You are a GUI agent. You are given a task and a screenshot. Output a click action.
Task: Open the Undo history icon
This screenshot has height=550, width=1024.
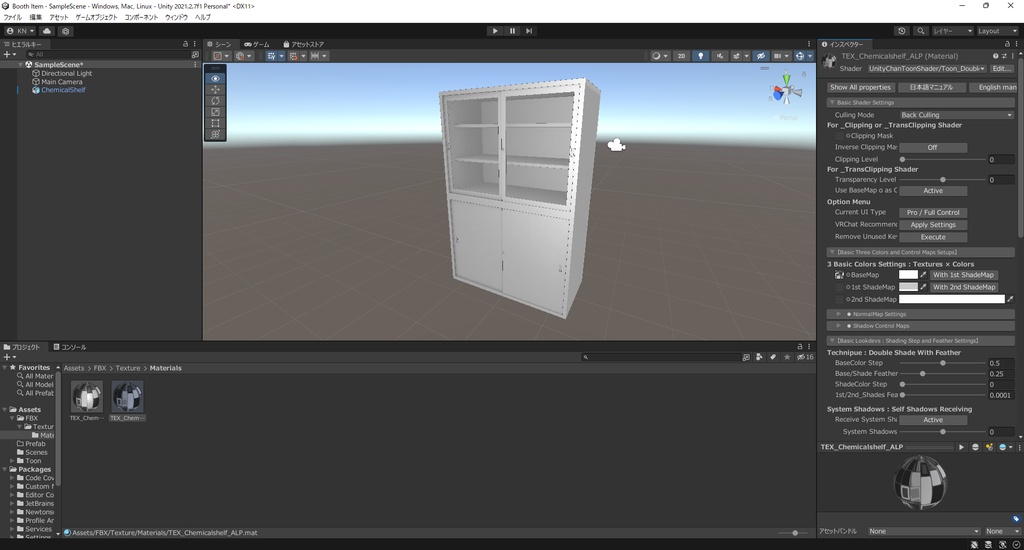[902, 31]
